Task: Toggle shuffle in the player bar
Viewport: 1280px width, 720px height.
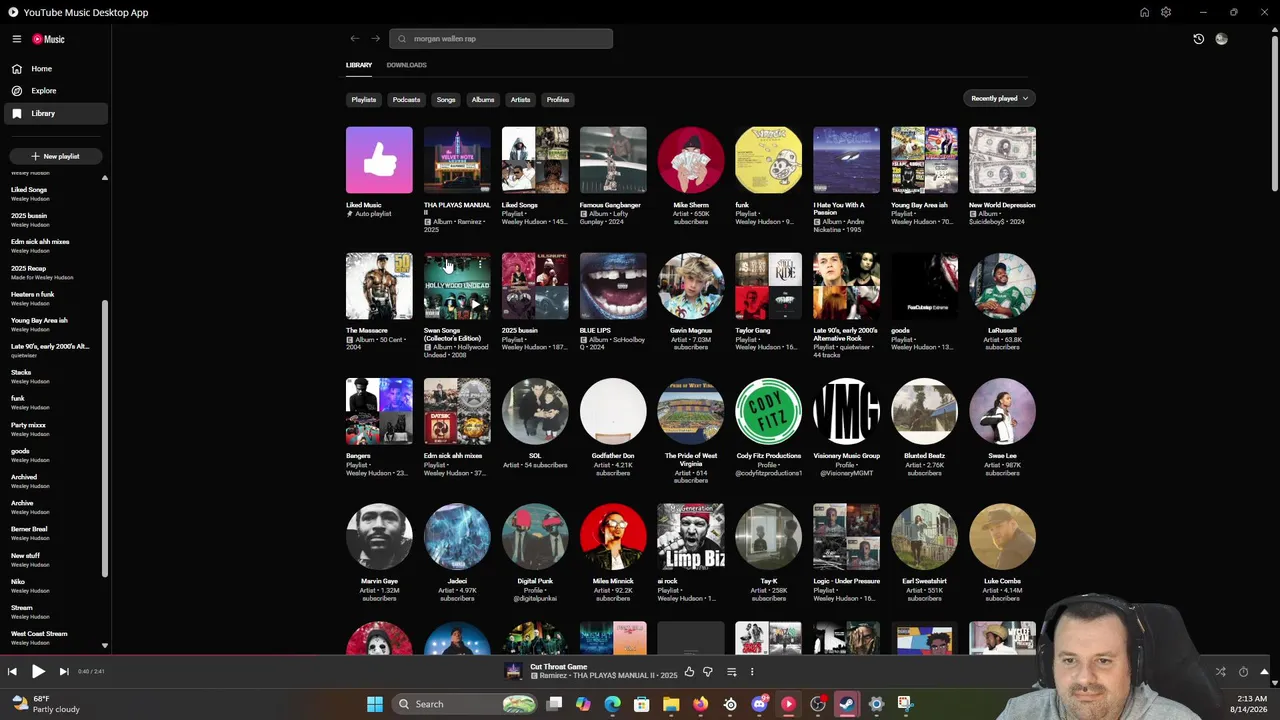Action: tap(1220, 672)
